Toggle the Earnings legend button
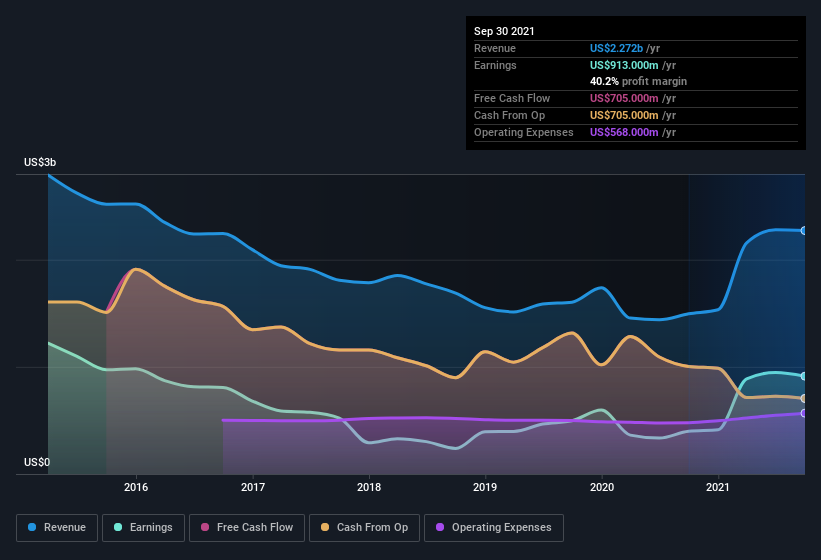The width and height of the screenshot is (821, 560). 143,528
